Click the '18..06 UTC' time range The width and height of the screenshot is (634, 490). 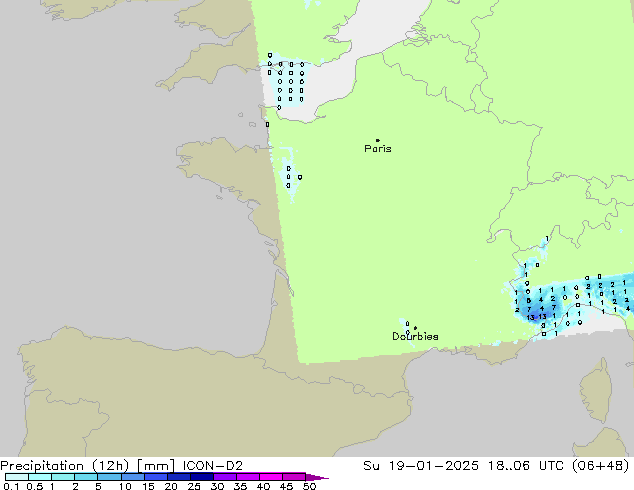pos(527,466)
